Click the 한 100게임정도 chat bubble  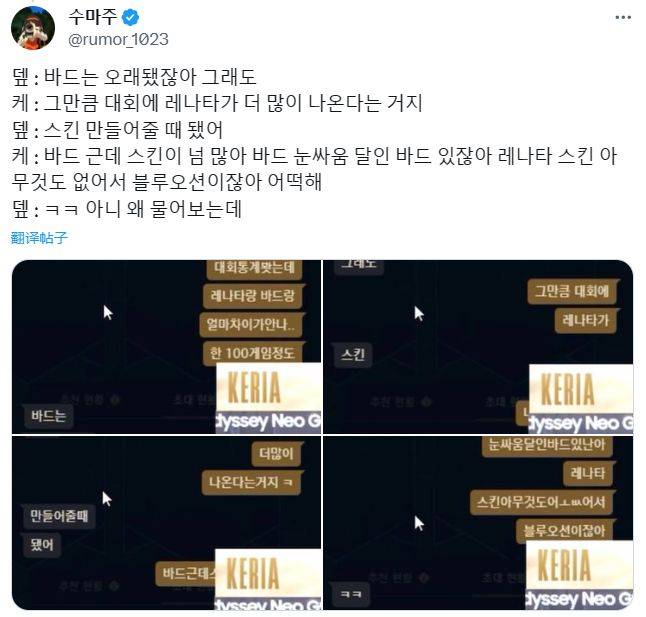pyautogui.click(x=253, y=353)
